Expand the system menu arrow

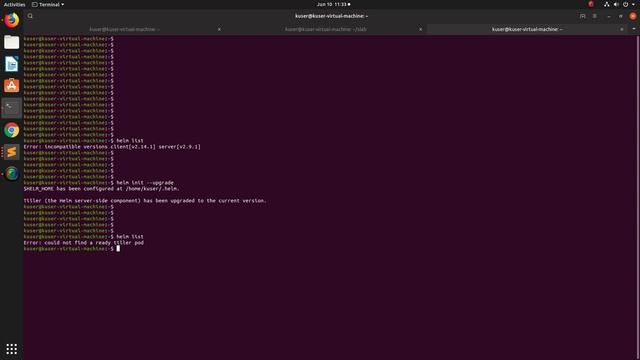click(633, 4)
